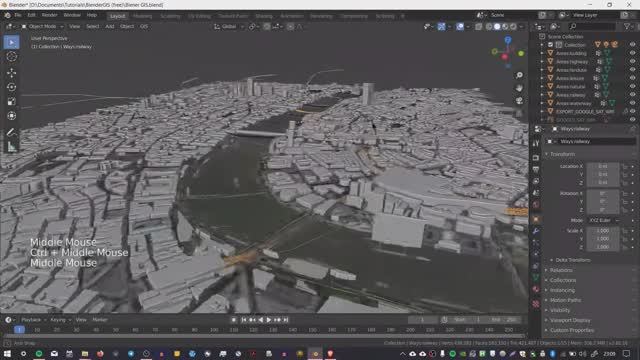Select the Select Box tool

[x=11, y=42]
